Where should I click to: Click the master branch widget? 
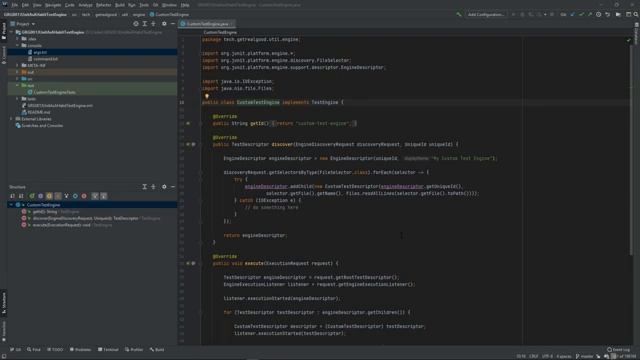pyautogui.click(x=584, y=356)
